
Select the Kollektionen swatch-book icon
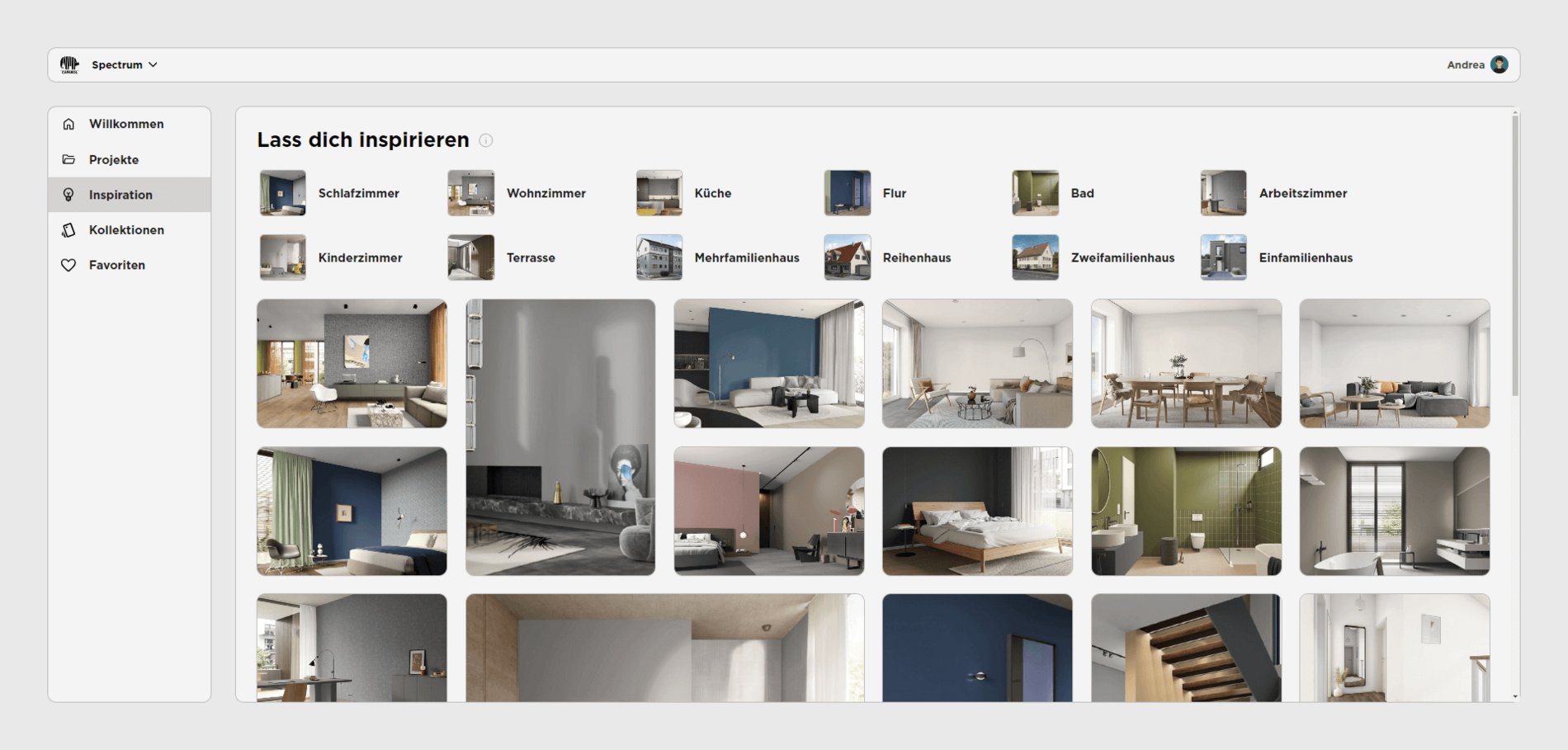(x=70, y=229)
